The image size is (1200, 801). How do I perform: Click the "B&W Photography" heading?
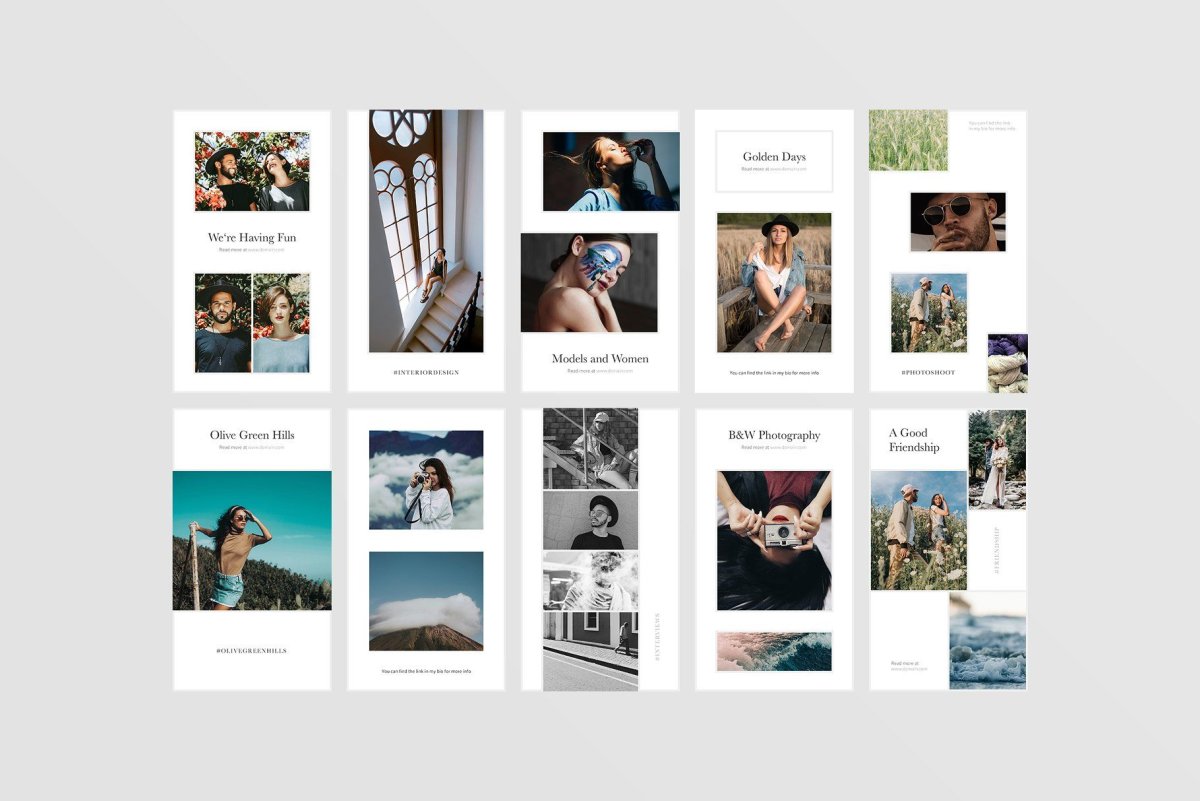(x=774, y=435)
